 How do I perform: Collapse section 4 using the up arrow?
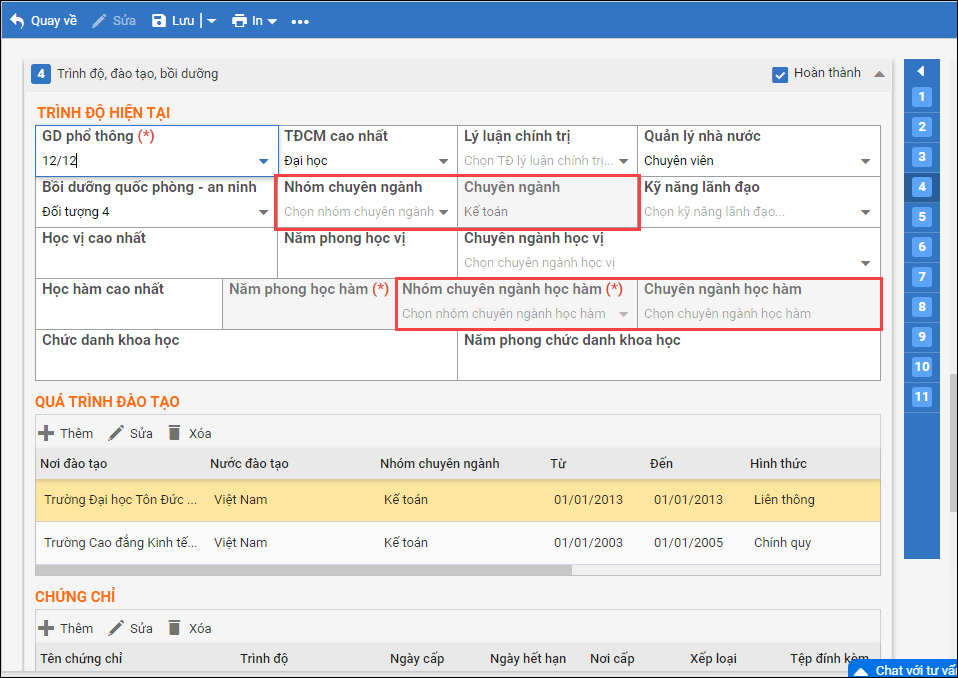(x=879, y=74)
